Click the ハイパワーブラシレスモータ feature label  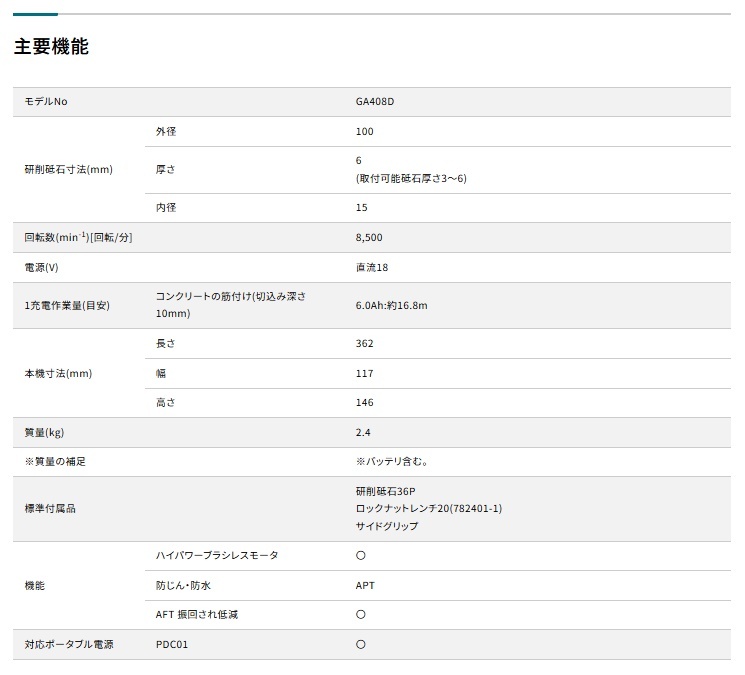click(x=217, y=555)
